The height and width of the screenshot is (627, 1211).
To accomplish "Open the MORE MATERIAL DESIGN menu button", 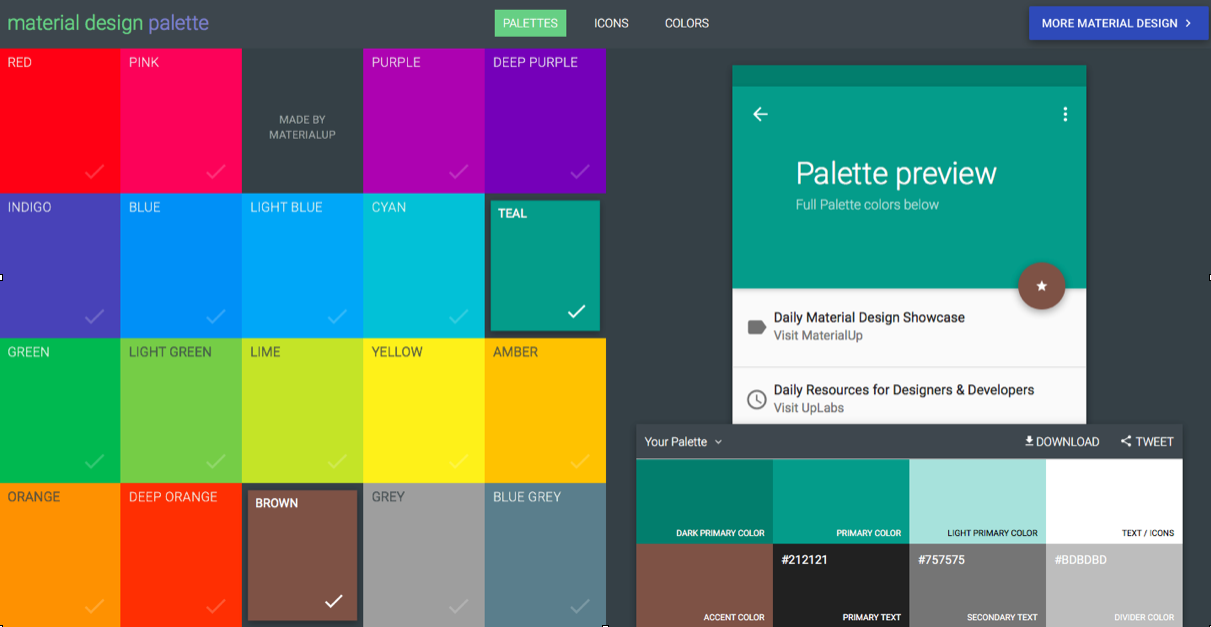I will [1118, 23].
